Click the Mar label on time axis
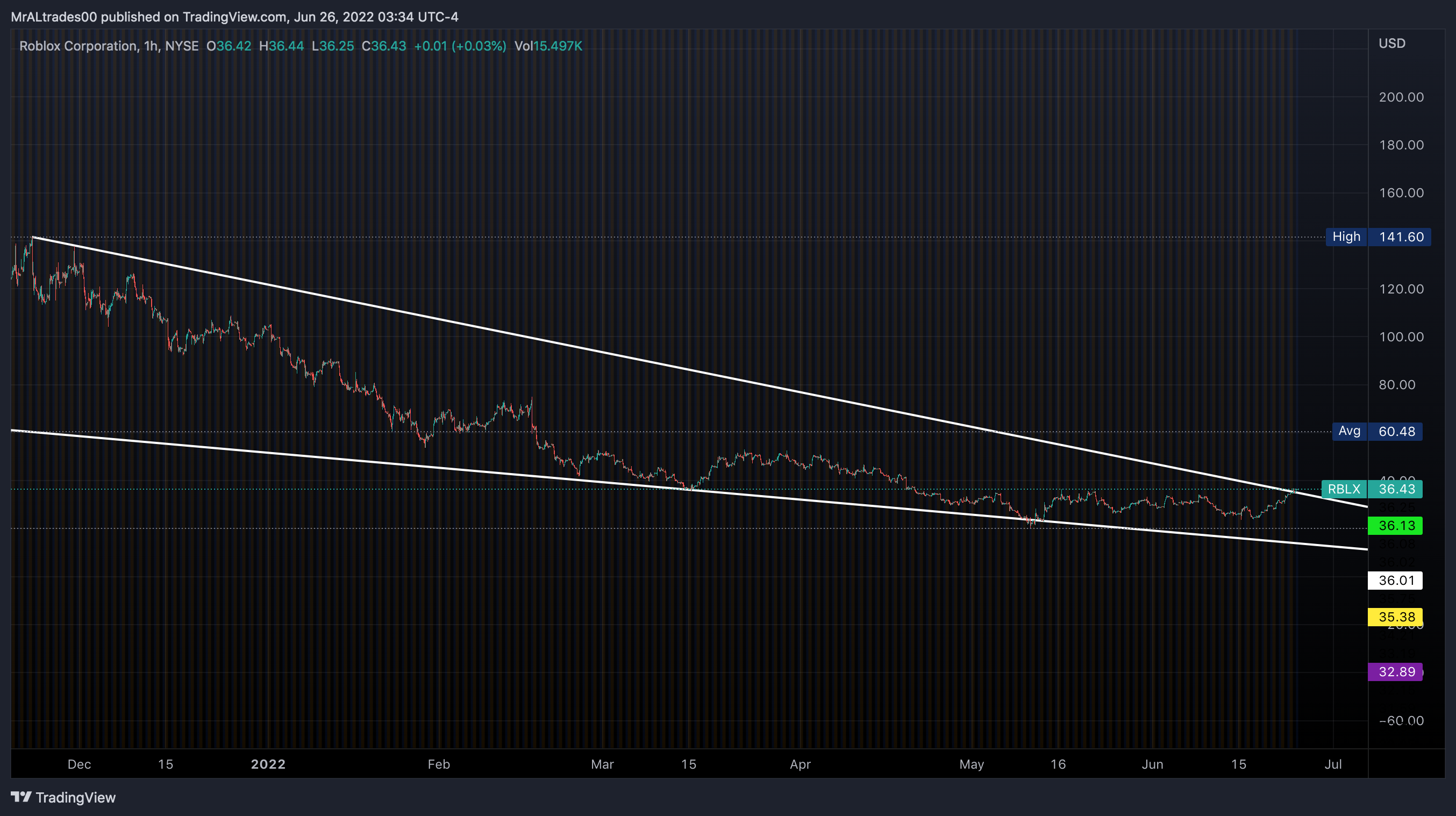Image resolution: width=1456 pixels, height=816 pixels. click(603, 764)
